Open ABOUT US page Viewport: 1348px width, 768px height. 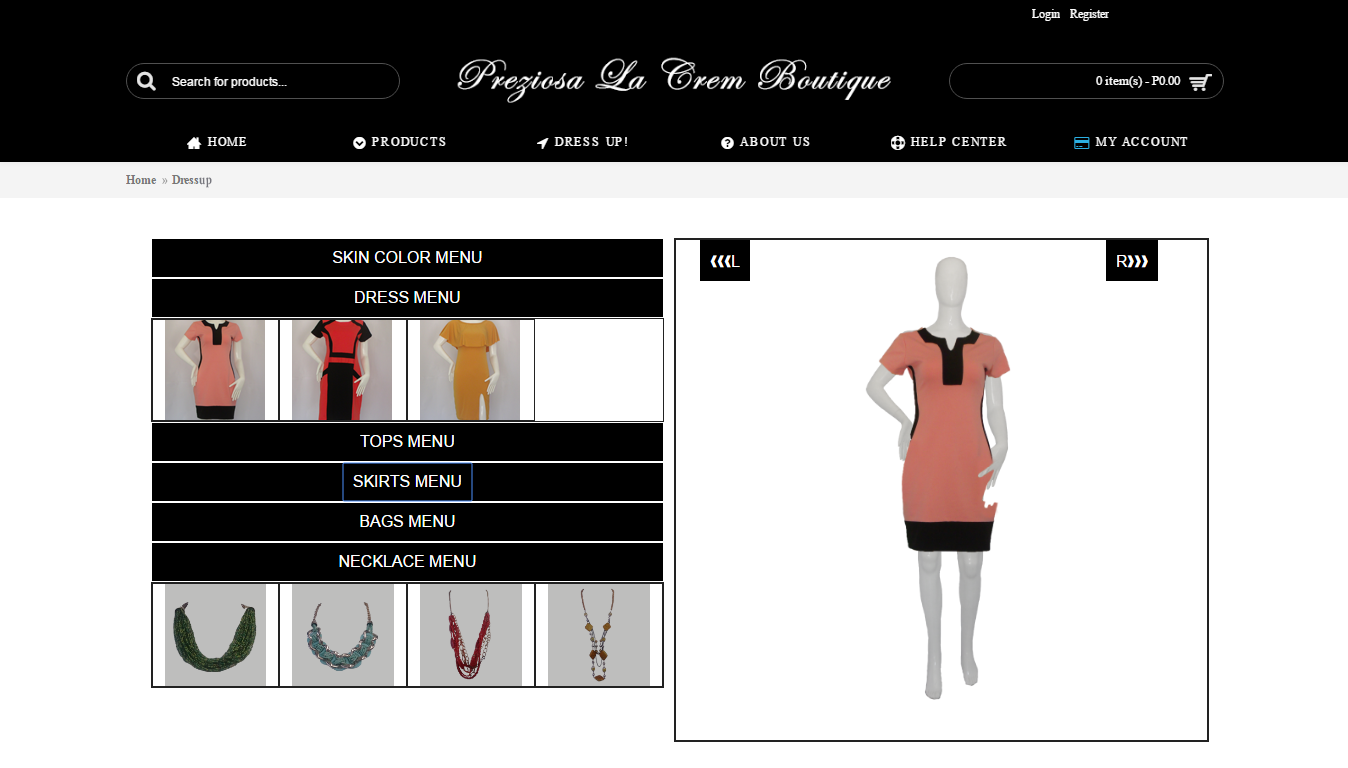coord(766,142)
